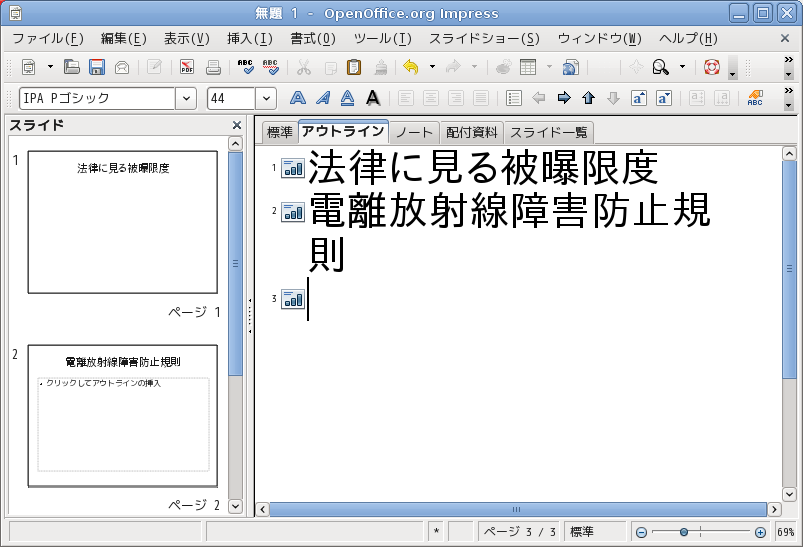Print the file directly
The image size is (803, 547).
(x=213, y=67)
